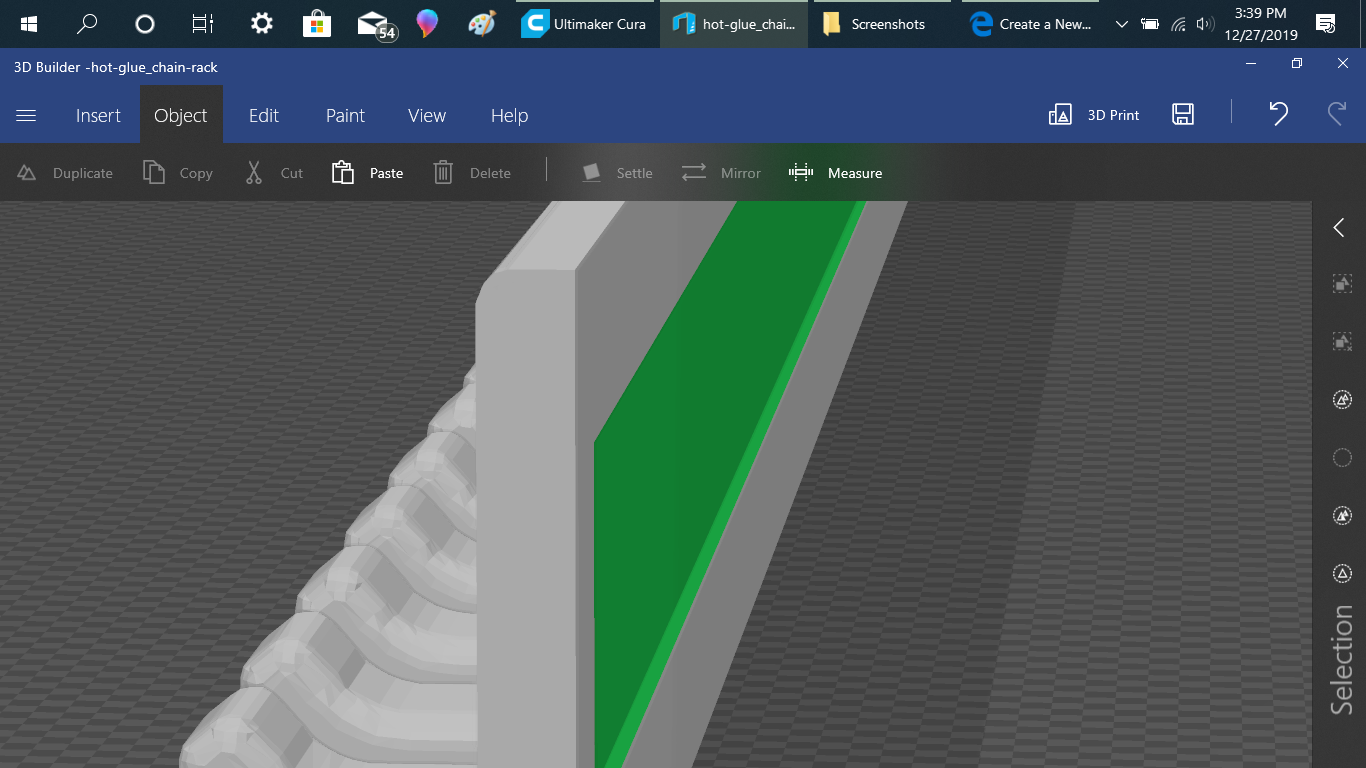
Task: Save the model with the floppy disk icon
Action: [x=1183, y=114]
